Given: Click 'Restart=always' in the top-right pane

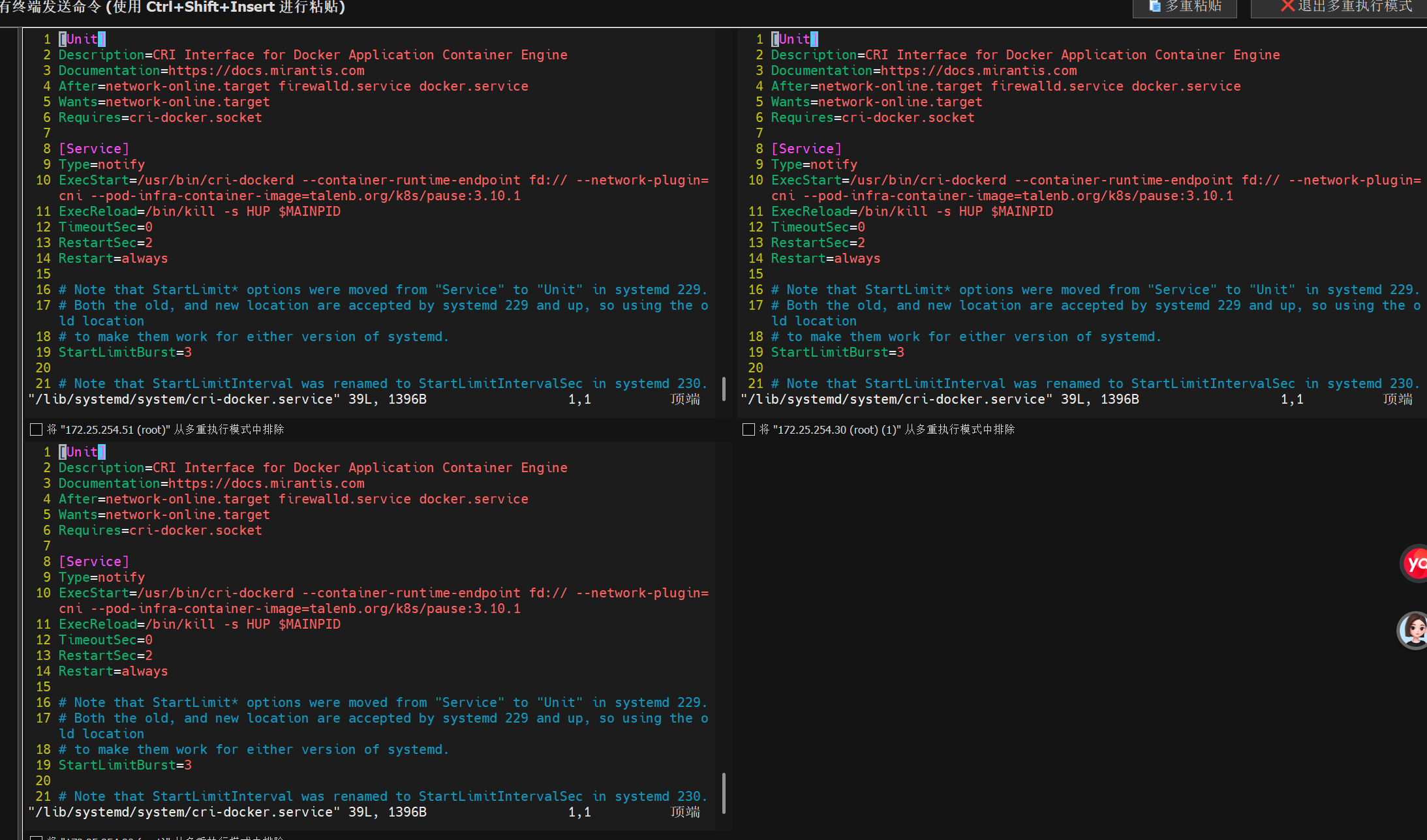Looking at the screenshot, I should coord(826,258).
